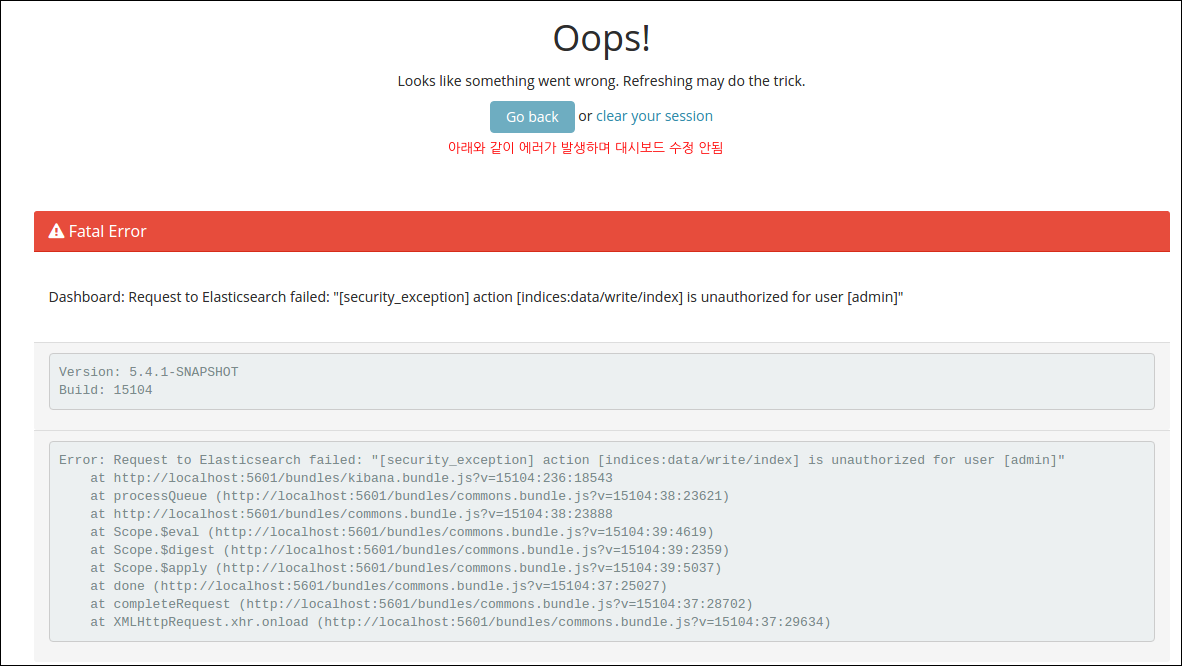1182x666 pixels.
Task: Select the Oops! heading
Action: [602, 38]
